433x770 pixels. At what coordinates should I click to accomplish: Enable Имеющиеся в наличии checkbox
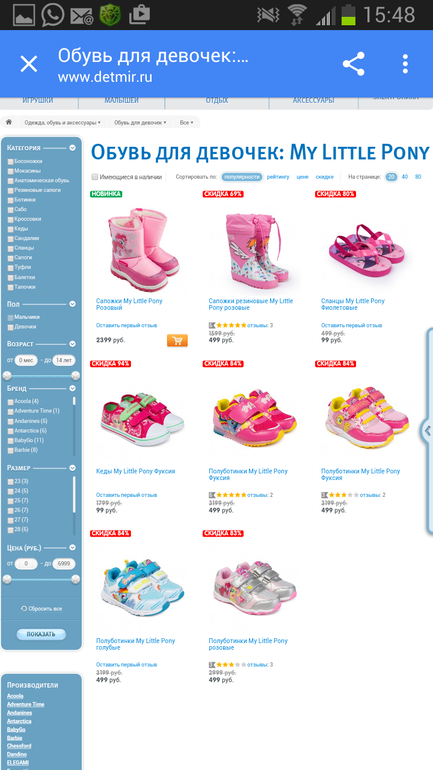point(95,177)
